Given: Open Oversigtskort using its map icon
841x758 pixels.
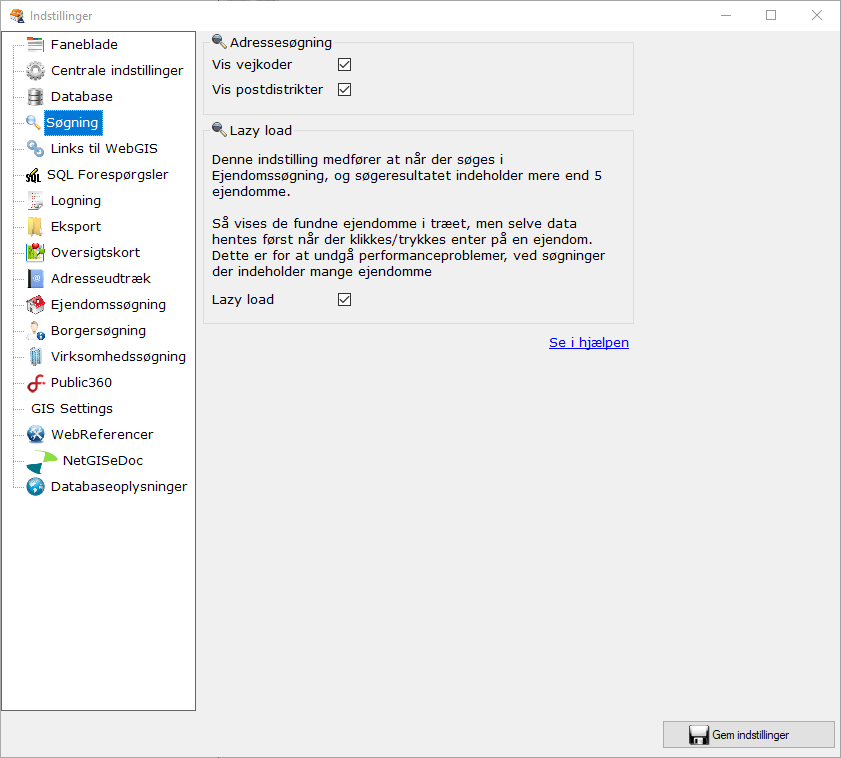Looking at the screenshot, I should (x=33, y=252).
